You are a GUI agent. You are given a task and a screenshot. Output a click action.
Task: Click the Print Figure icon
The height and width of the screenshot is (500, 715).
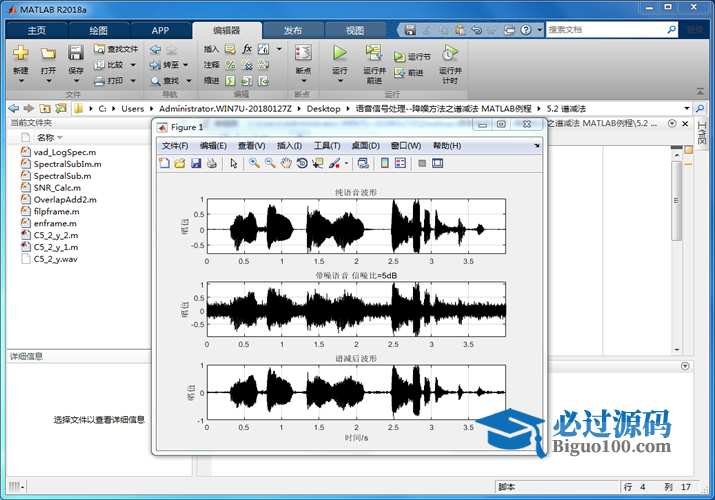(x=211, y=163)
